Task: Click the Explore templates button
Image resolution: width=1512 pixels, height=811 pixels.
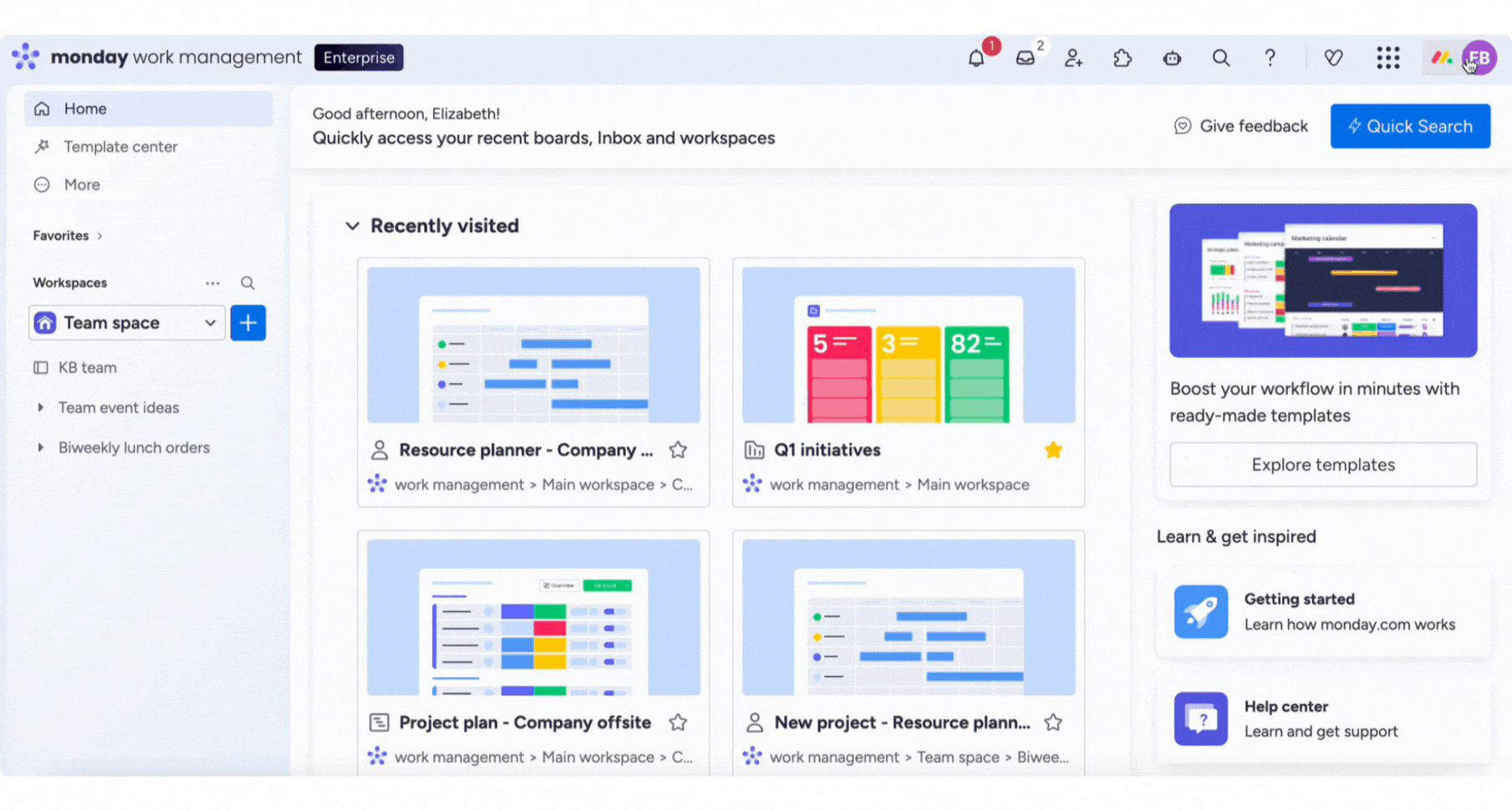Action: tap(1323, 465)
